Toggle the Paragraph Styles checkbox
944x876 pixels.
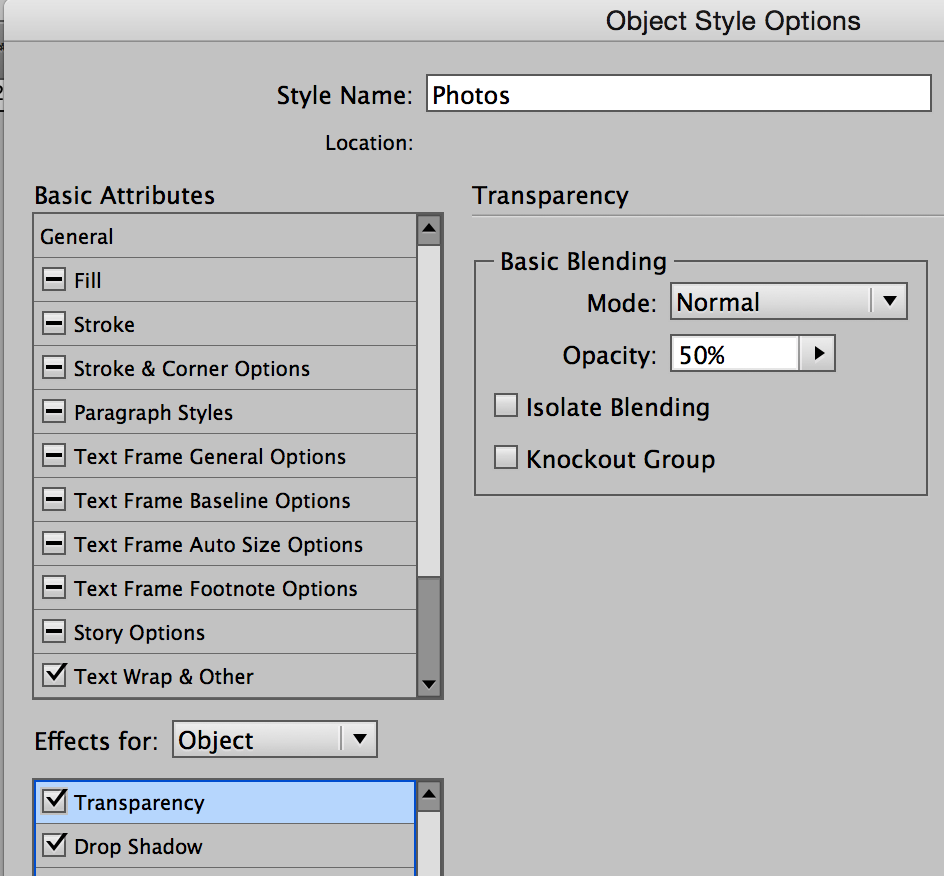54,412
